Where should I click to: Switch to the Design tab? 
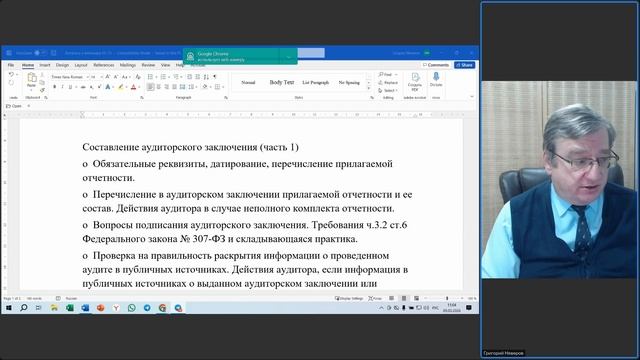click(x=62, y=65)
